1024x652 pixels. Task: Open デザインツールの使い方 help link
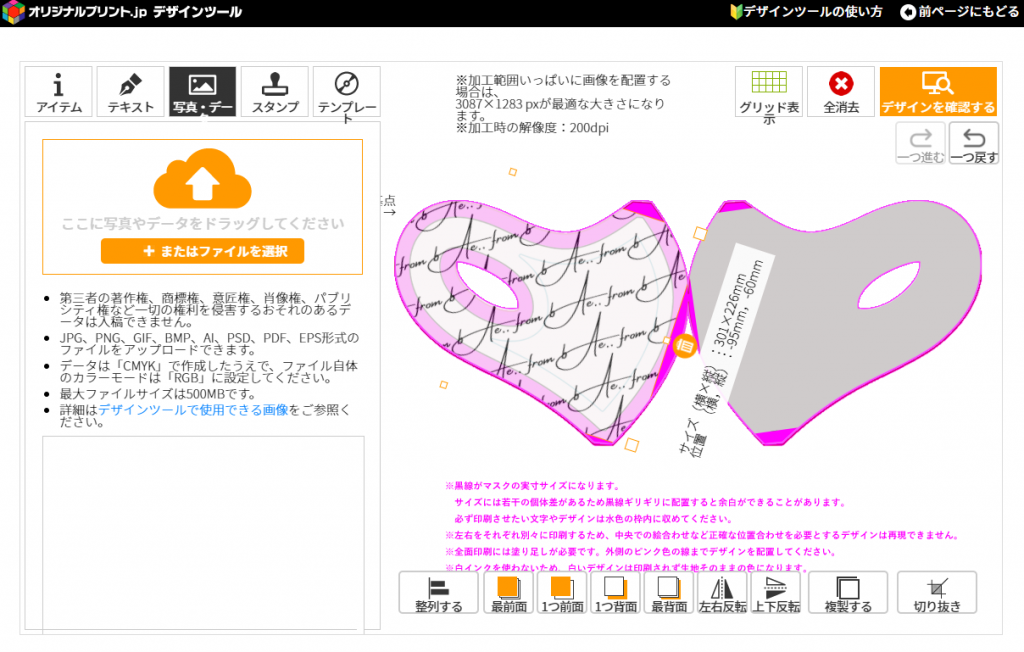point(807,12)
